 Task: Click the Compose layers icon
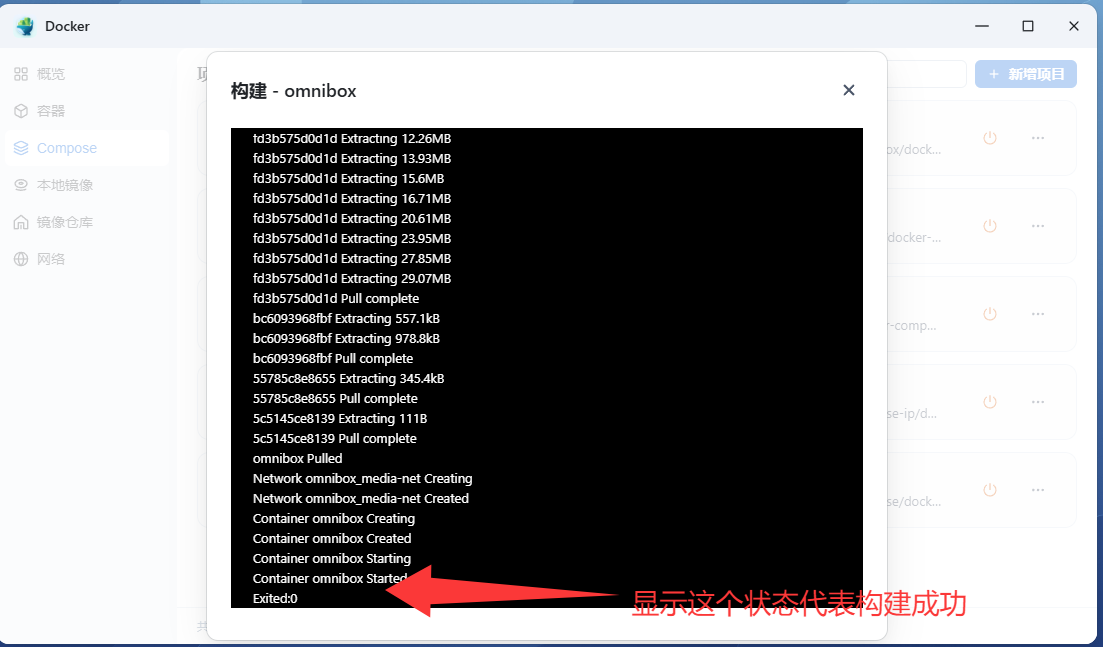[x=21, y=148]
